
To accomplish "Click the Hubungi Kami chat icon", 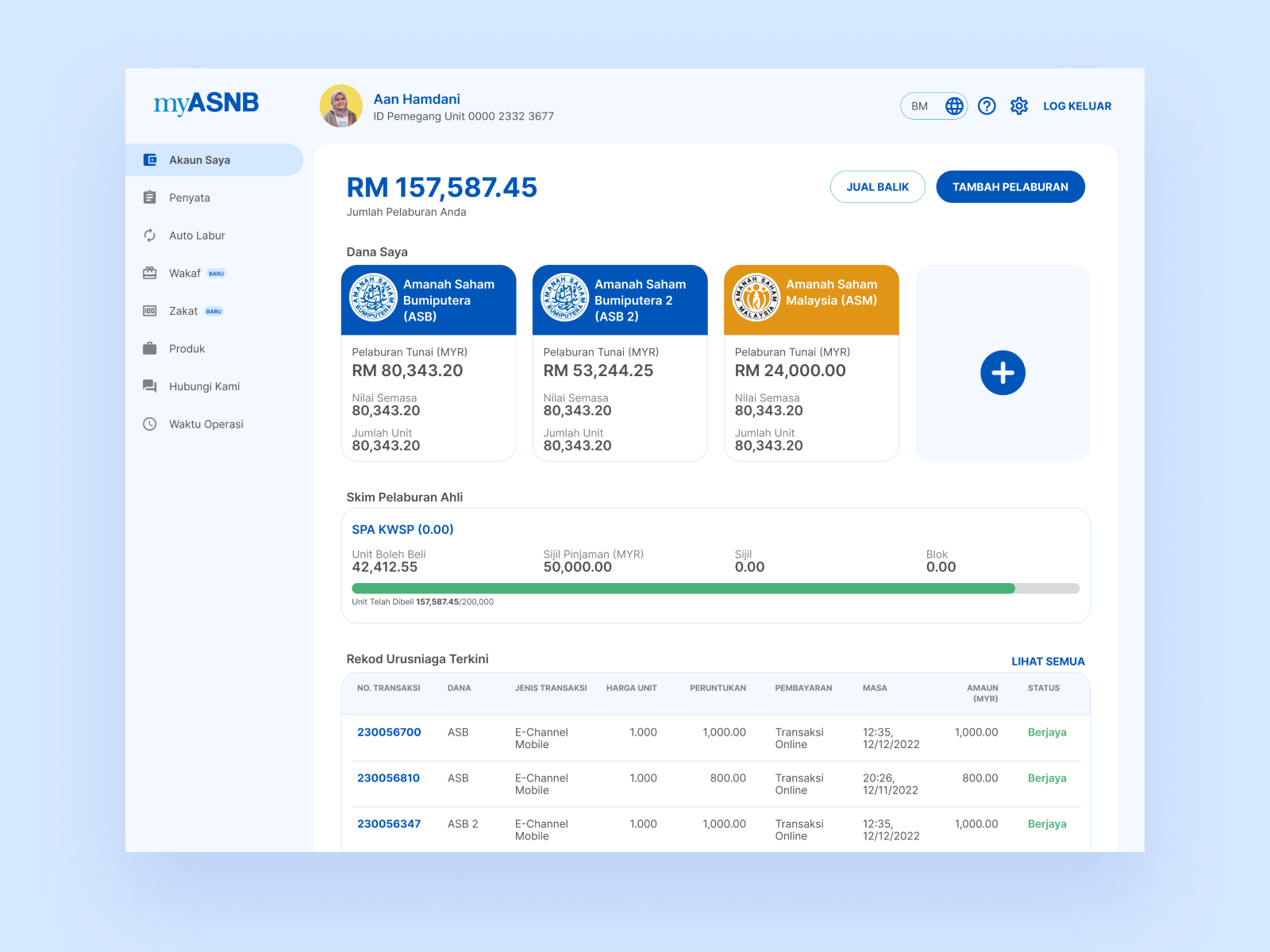I will tap(150, 386).
